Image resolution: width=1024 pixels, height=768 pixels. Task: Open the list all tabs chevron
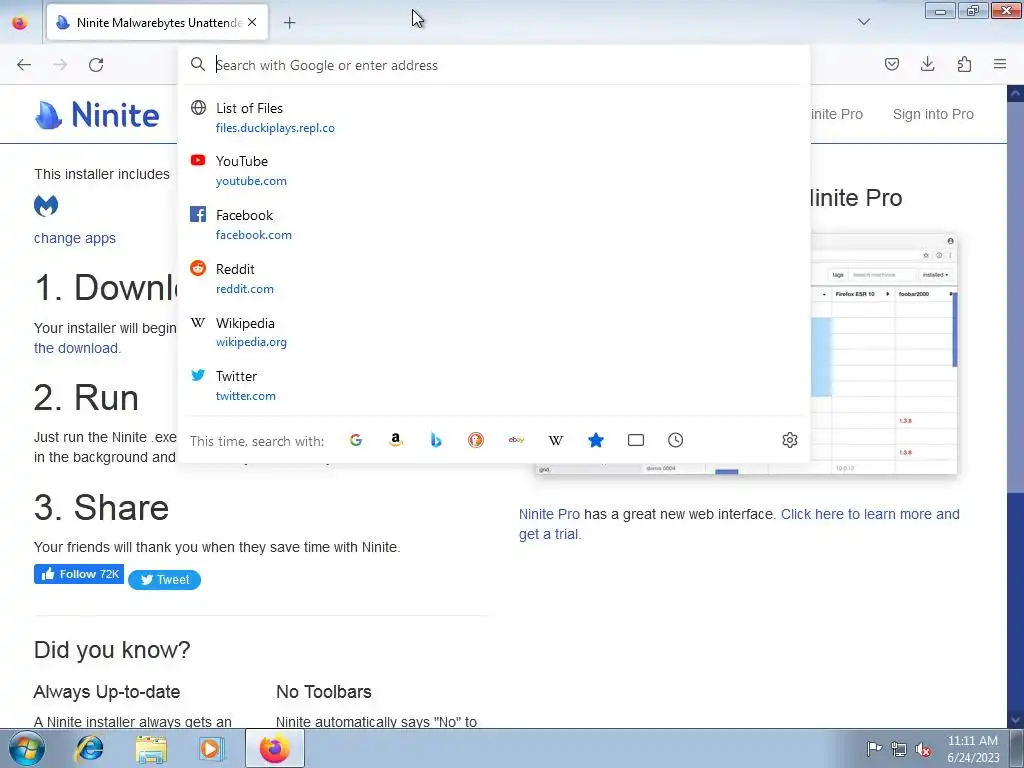863,22
